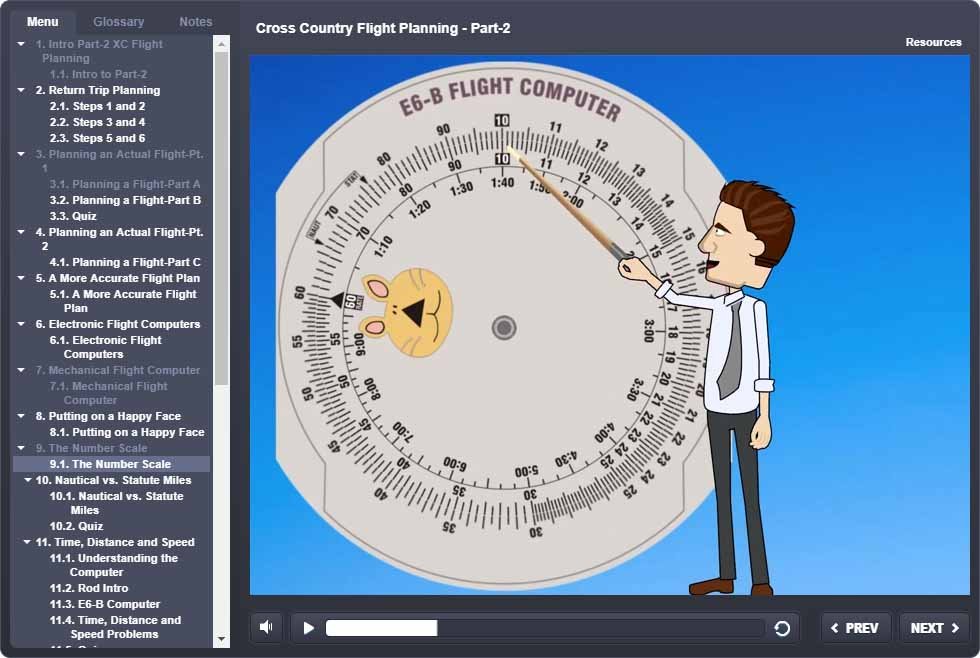Click the replay circular arrow icon
Image resolution: width=980 pixels, height=658 pixels.
pos(782,628)
